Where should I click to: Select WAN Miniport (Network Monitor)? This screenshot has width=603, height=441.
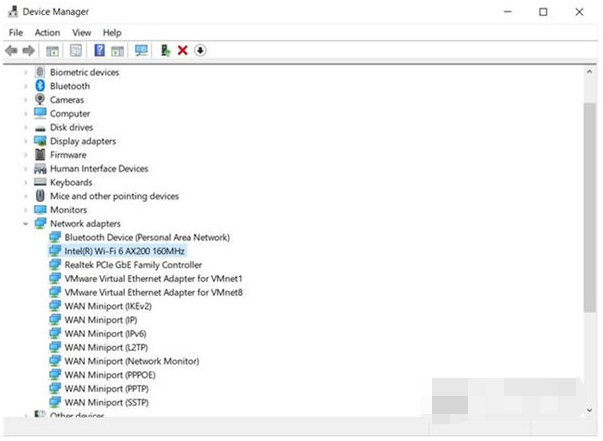(x=131, y=361)
